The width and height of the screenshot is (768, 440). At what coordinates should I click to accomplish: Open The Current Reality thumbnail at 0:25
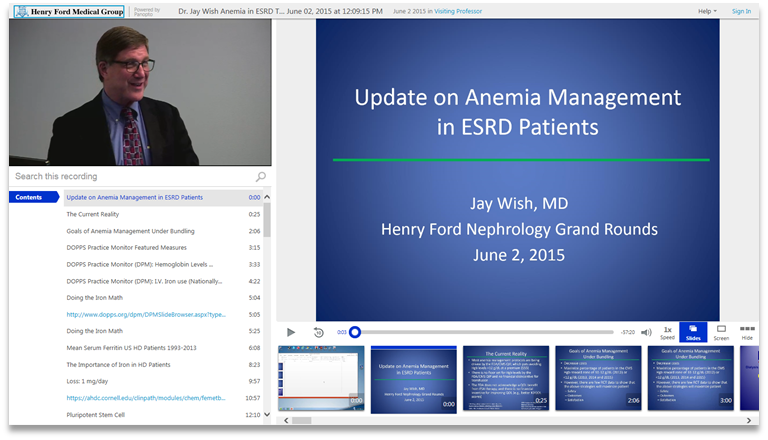coord(506,378)
